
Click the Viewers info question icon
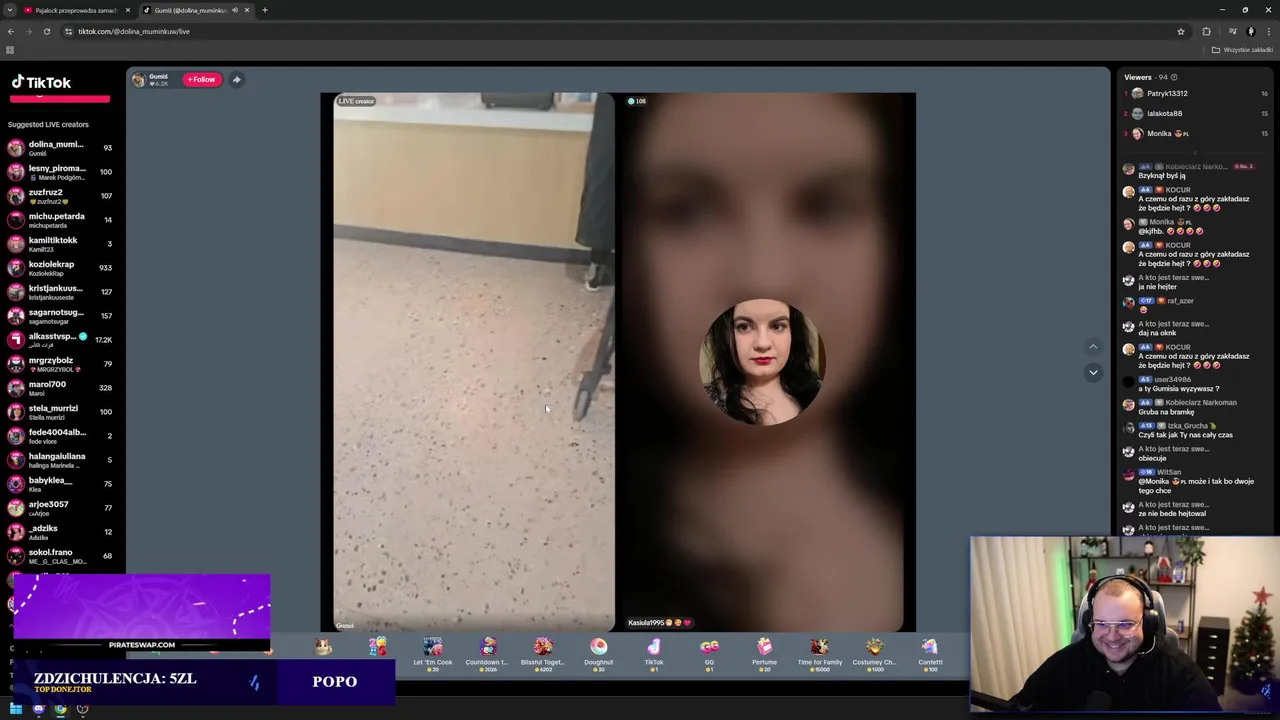pyautogui.click(x=1174, y=77)
